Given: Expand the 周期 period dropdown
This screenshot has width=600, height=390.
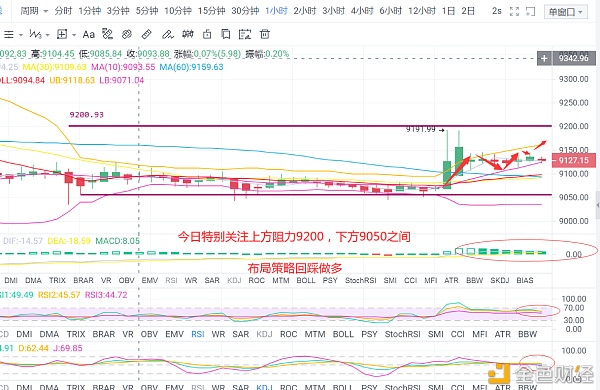Looking at the screenshot, I should tap(34, 11).
